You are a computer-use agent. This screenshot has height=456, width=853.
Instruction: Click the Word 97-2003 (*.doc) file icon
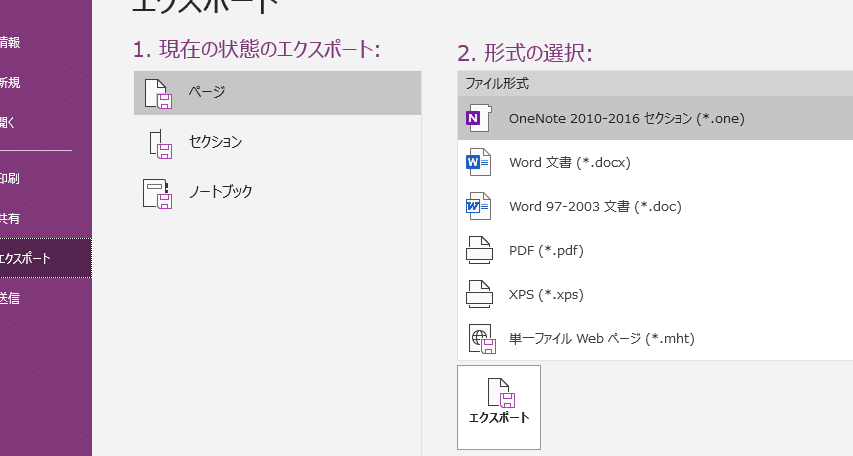pos(480,207)
